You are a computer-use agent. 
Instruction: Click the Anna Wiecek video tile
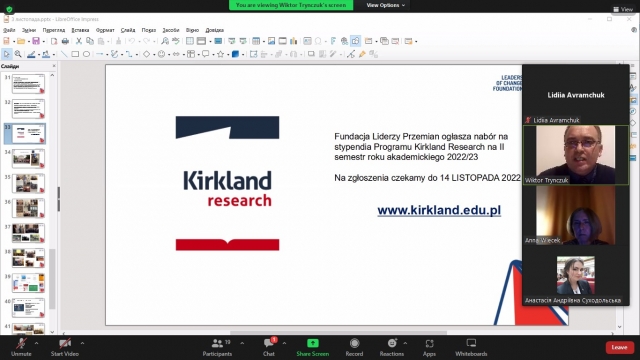click(576, 215)
